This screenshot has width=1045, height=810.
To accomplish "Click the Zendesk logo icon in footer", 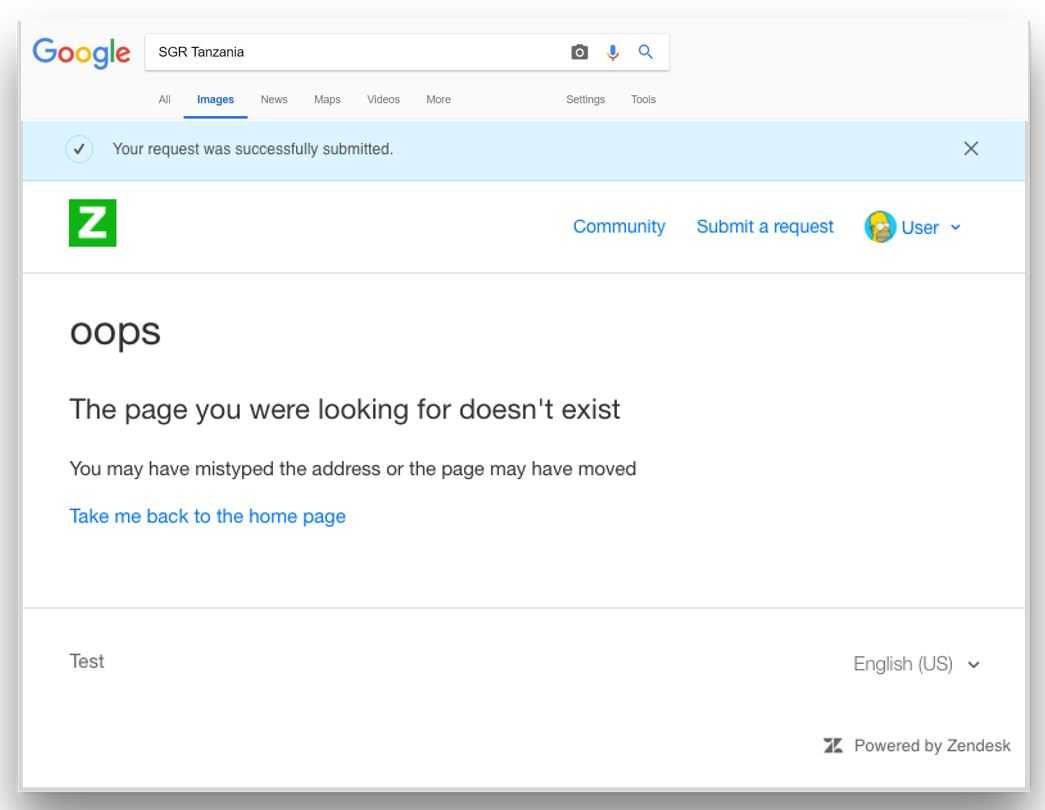I will 833,745.
